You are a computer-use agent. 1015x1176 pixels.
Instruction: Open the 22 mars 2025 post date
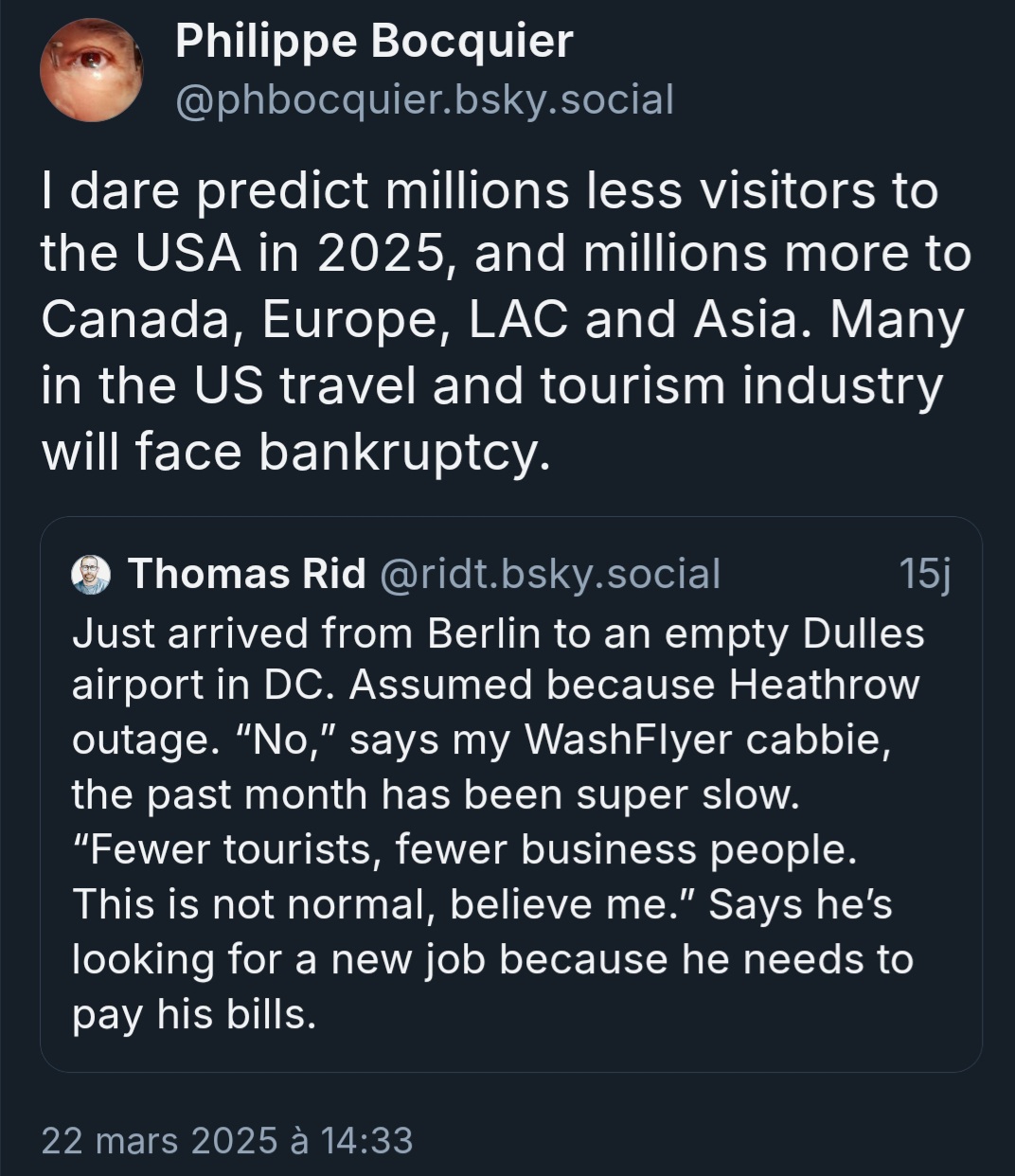coord(160,1140)
